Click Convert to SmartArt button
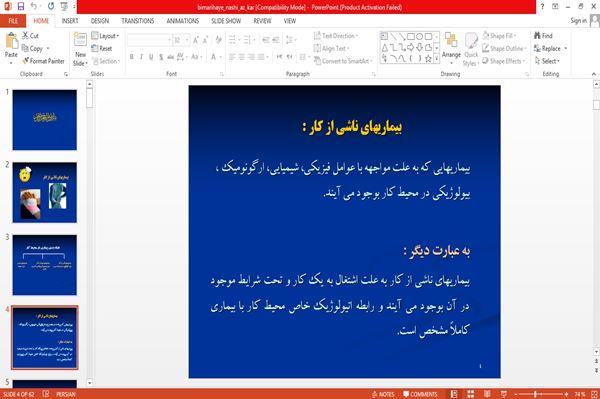This screenshot has width=600, height=399. click(343, 61)
